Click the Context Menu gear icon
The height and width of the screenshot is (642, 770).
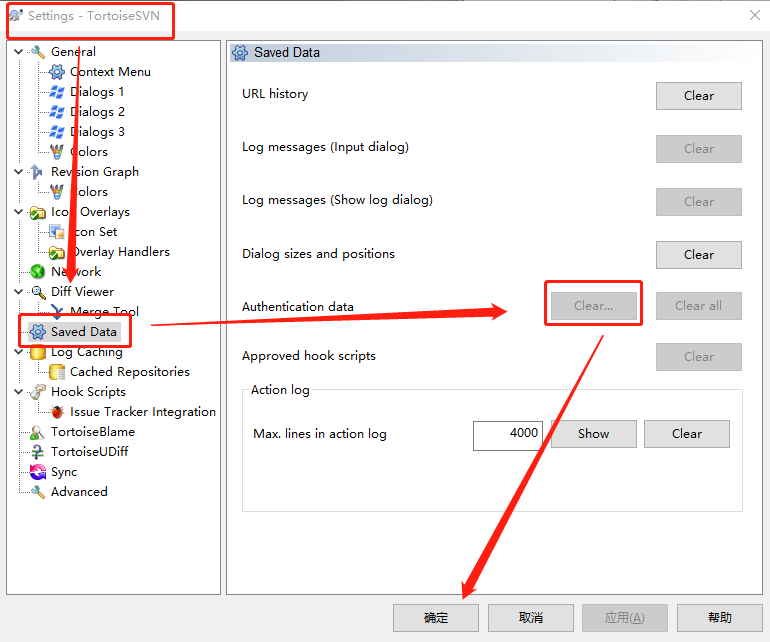coord(57,72)
